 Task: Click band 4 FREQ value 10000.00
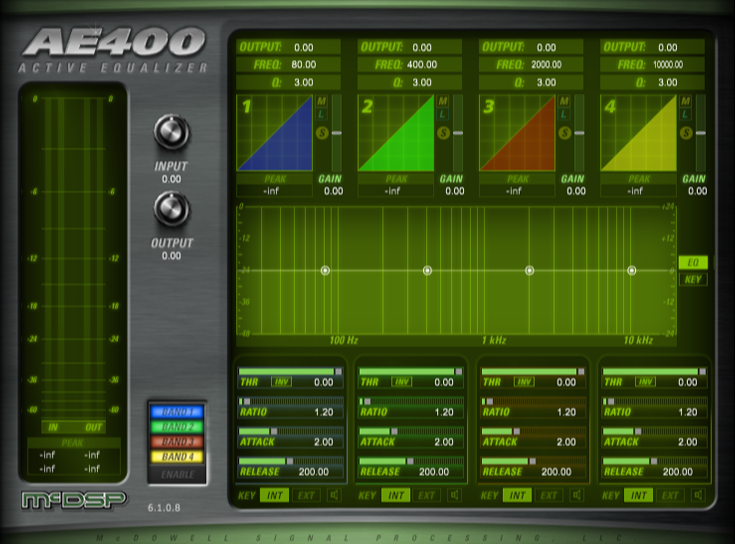click(x=668, y=65)
